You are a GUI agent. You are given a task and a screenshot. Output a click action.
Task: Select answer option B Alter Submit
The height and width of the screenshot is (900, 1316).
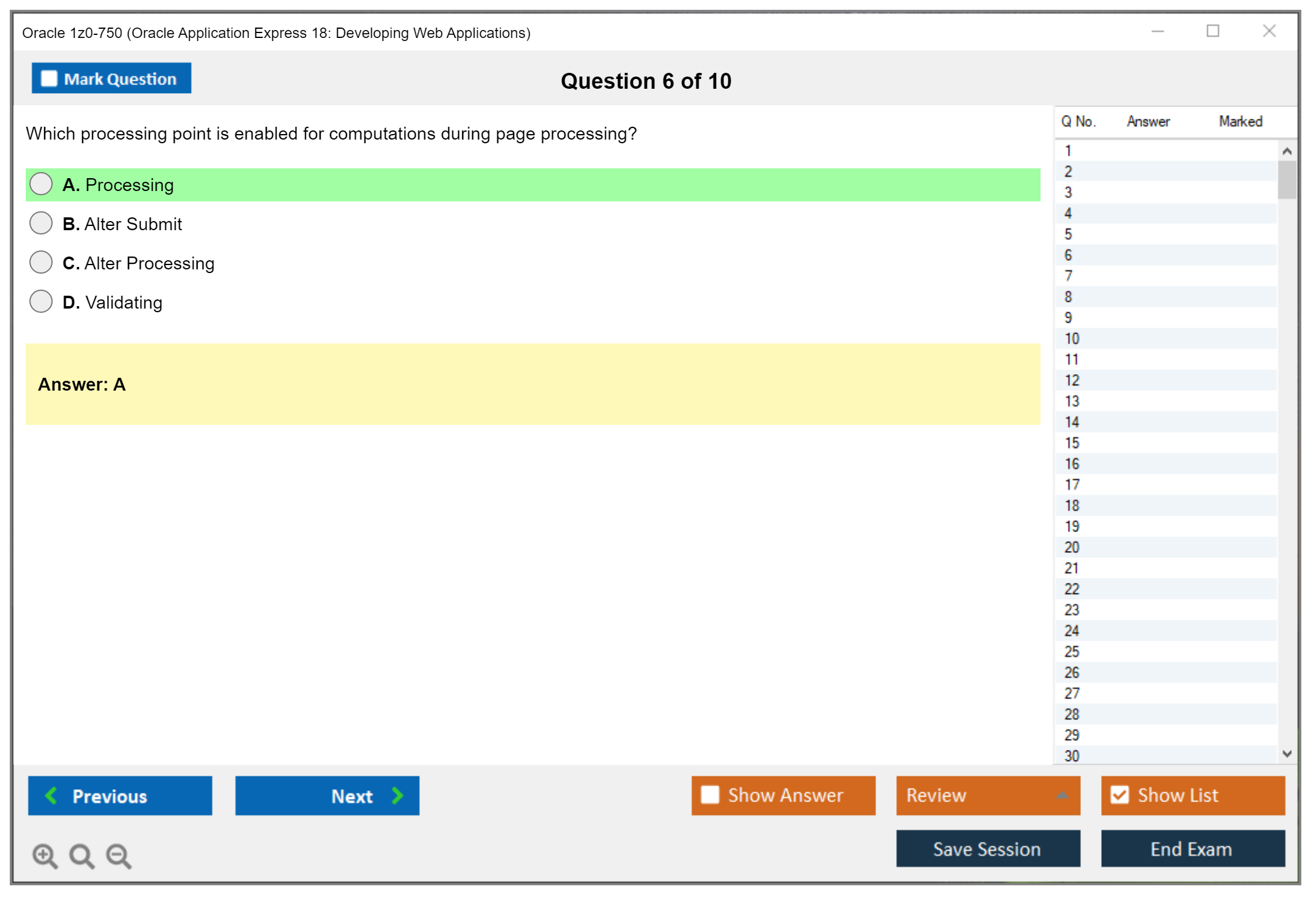click(40, 223)
